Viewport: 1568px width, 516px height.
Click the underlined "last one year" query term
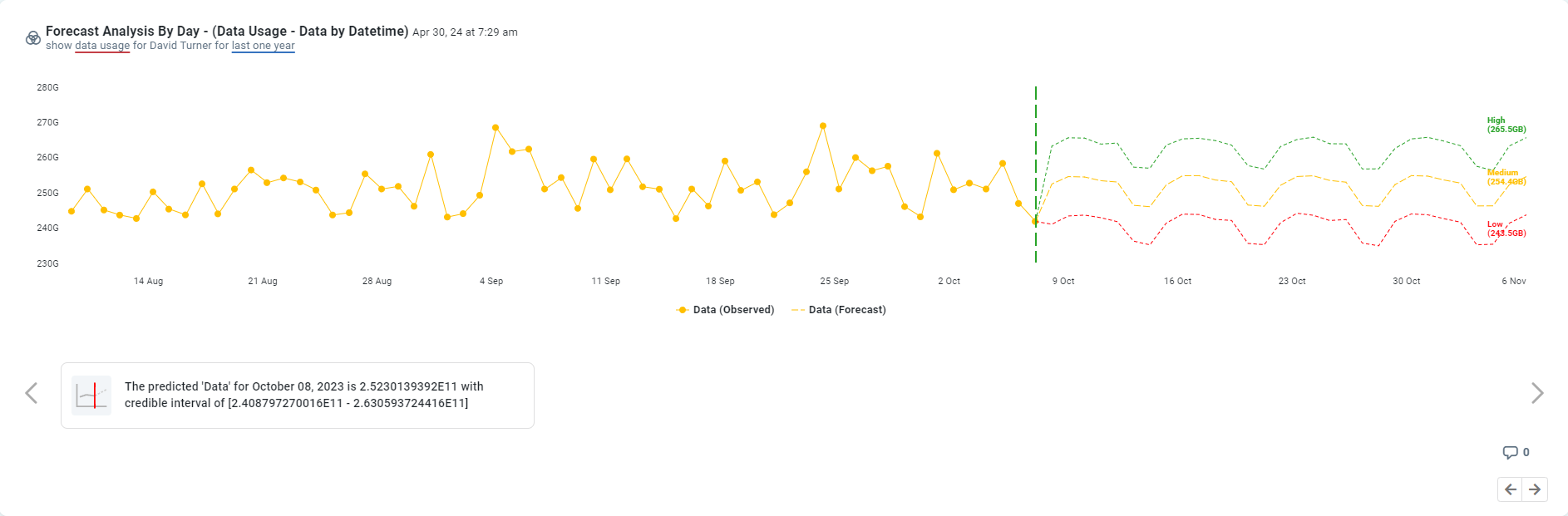click(263, 46)
